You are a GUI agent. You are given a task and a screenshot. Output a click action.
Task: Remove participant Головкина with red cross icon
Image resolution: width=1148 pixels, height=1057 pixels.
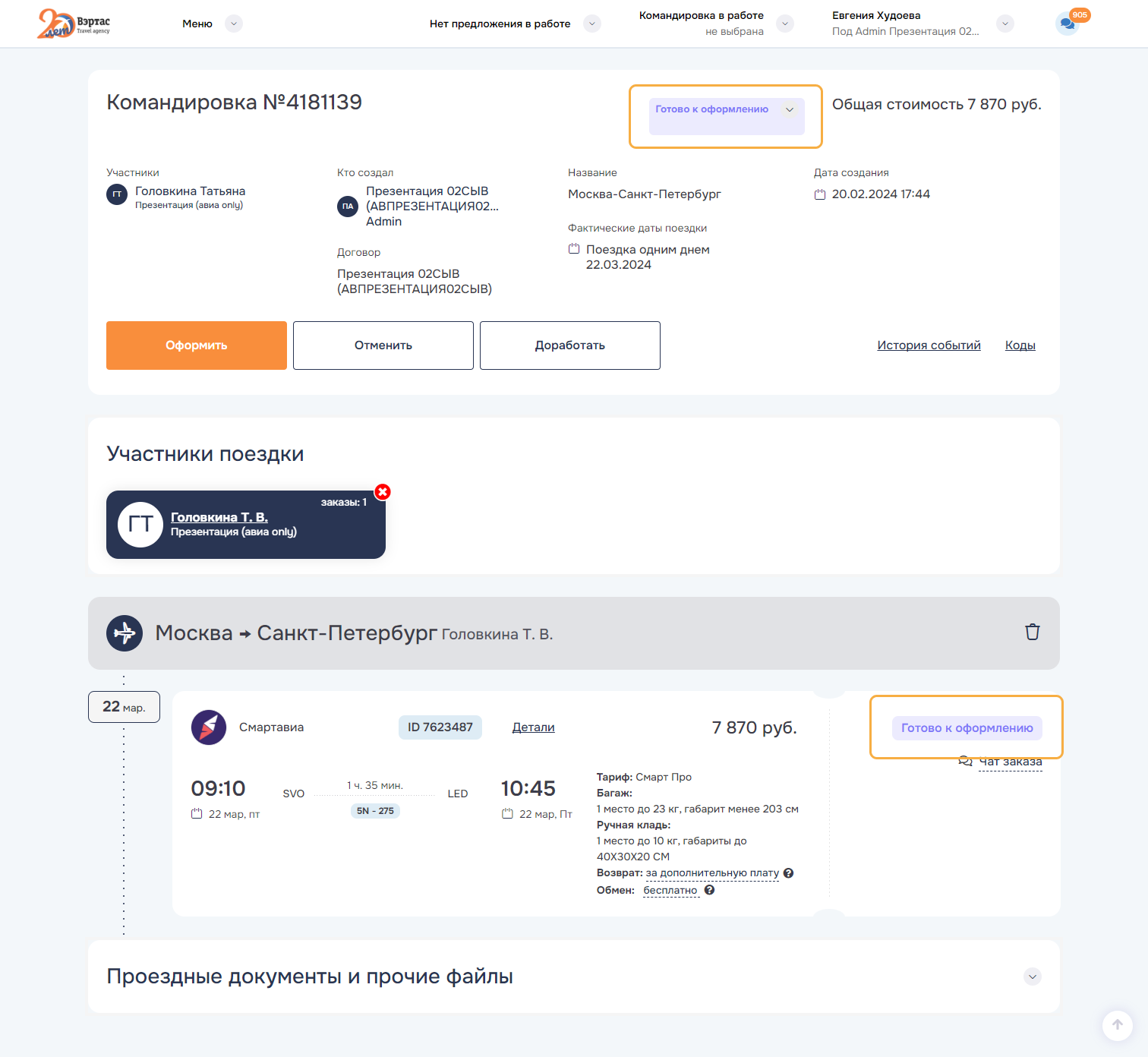coord(383,492)
